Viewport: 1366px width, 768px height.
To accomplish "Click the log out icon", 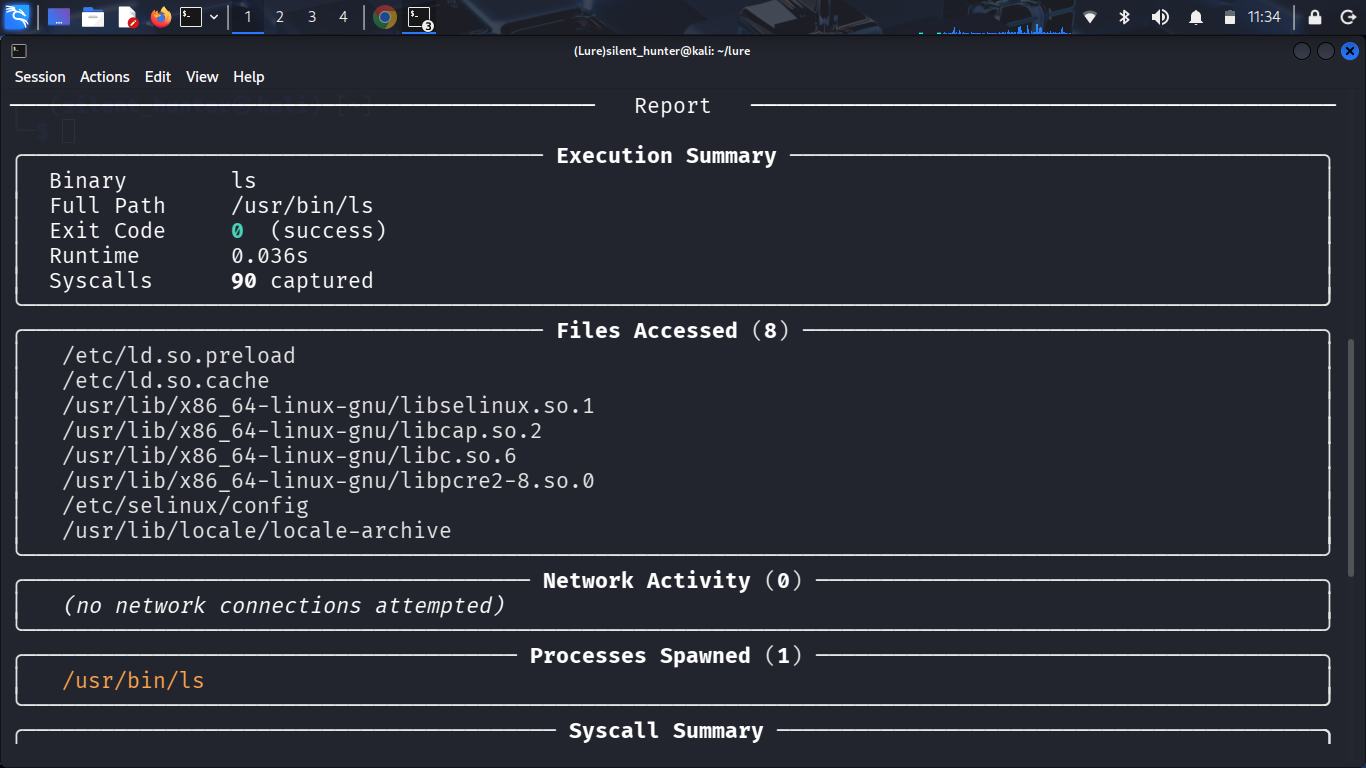I will (x=1347, y=17).
